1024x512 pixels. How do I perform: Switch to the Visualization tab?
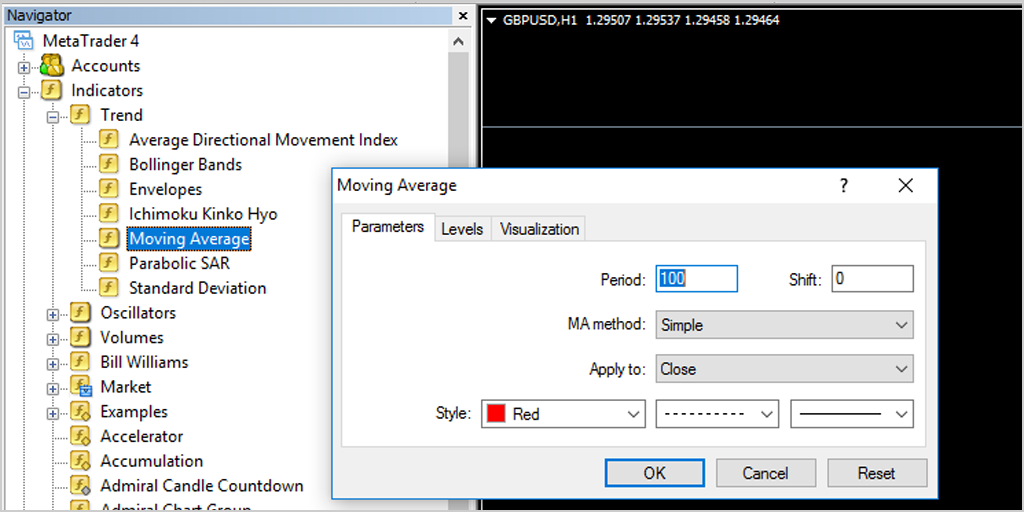(539, 229)
